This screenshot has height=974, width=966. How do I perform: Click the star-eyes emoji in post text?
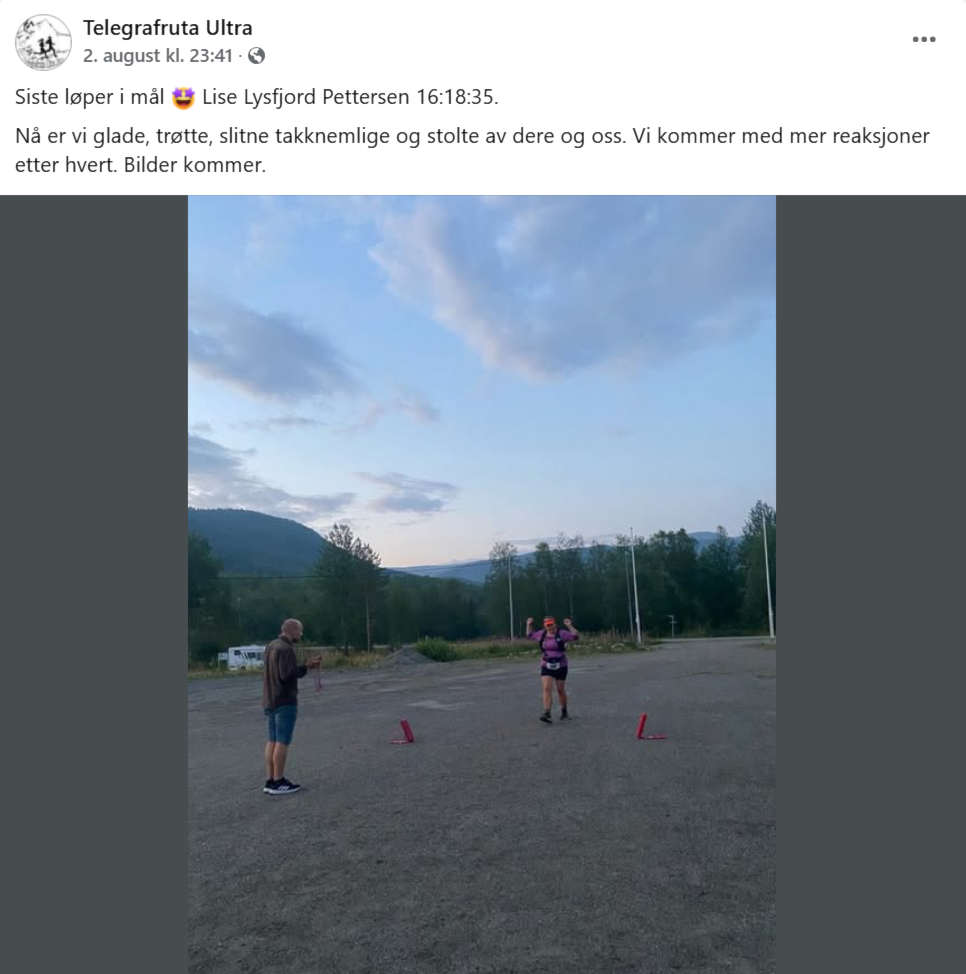[183, 98]
